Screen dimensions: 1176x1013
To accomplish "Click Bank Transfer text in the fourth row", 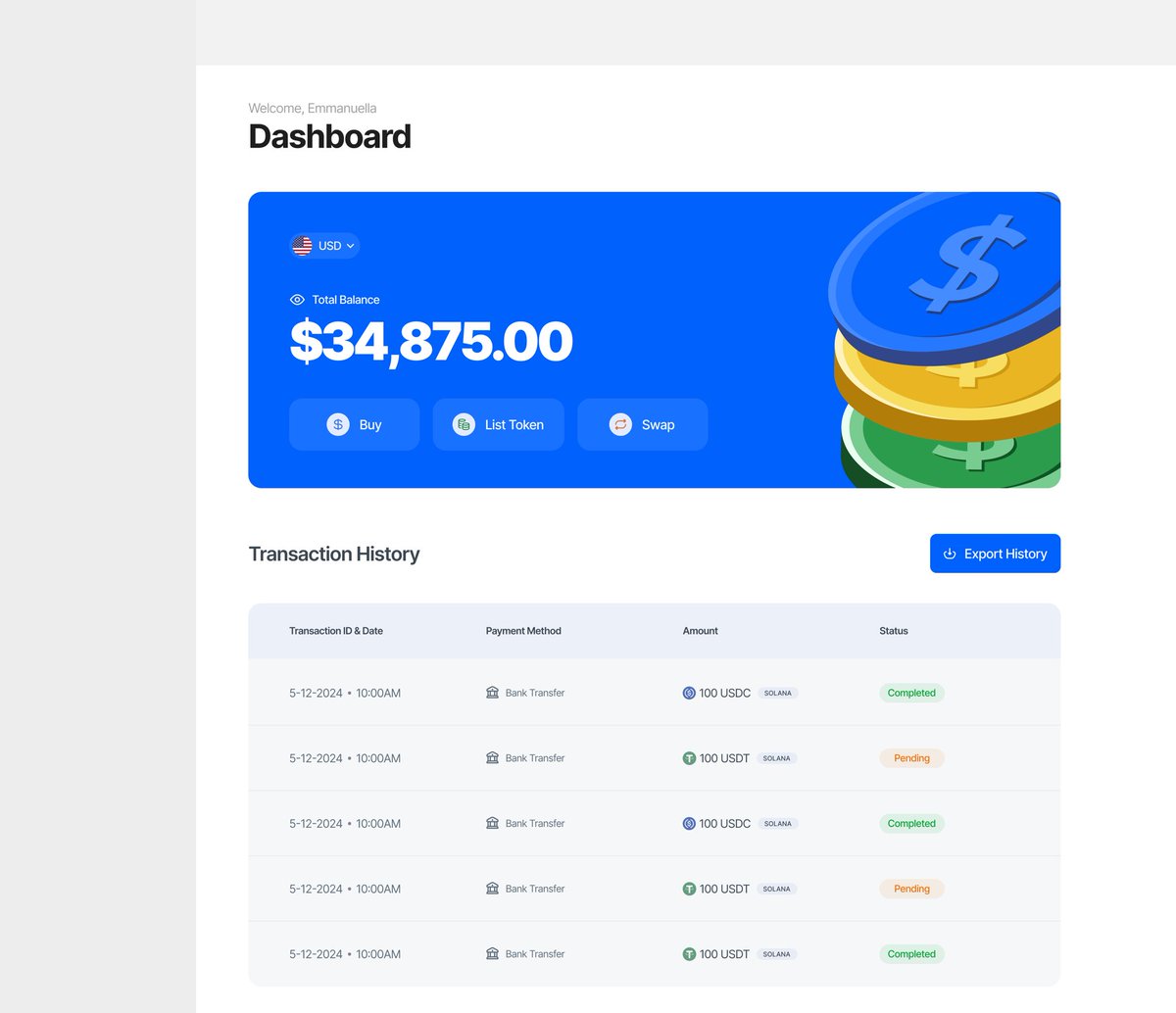I will coord(535,889).
